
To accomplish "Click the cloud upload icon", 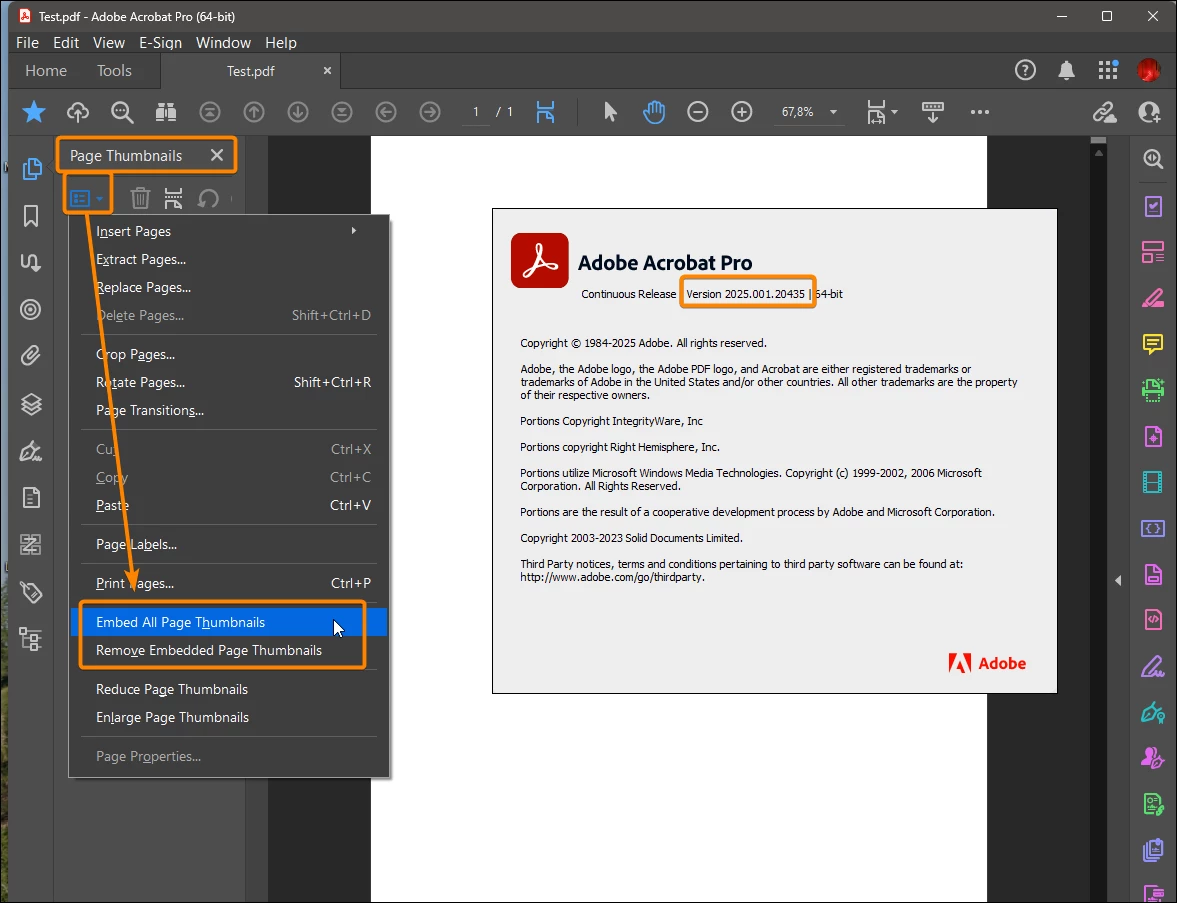I will [78, 112].
